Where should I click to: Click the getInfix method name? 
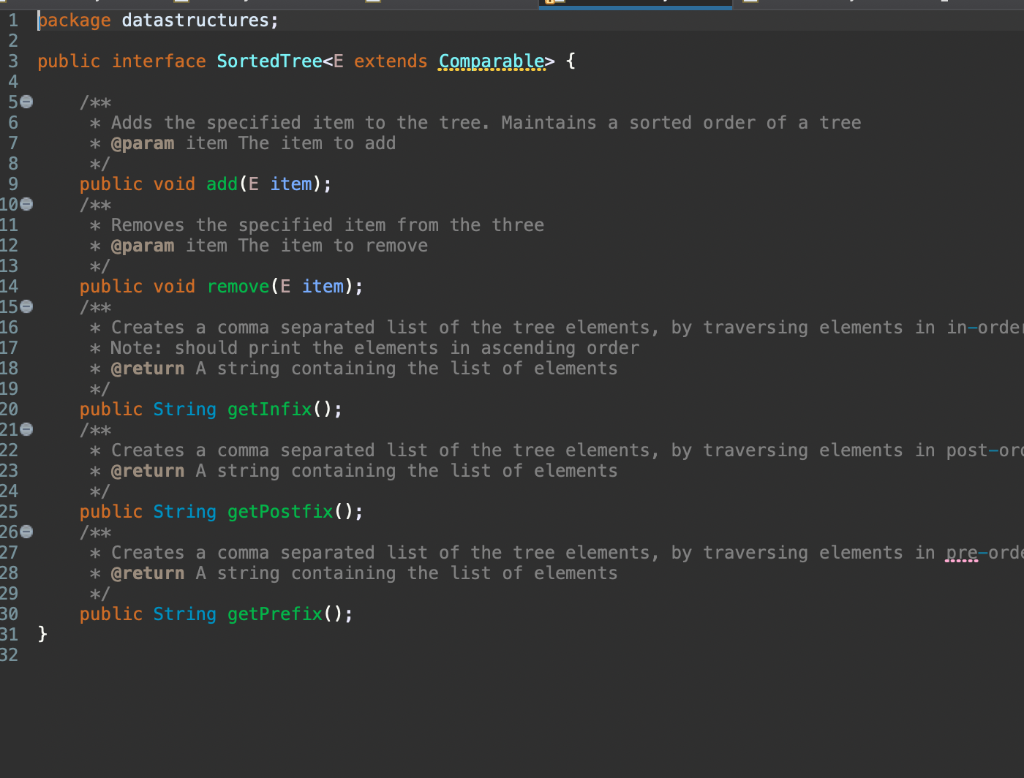tap(270, 410)
